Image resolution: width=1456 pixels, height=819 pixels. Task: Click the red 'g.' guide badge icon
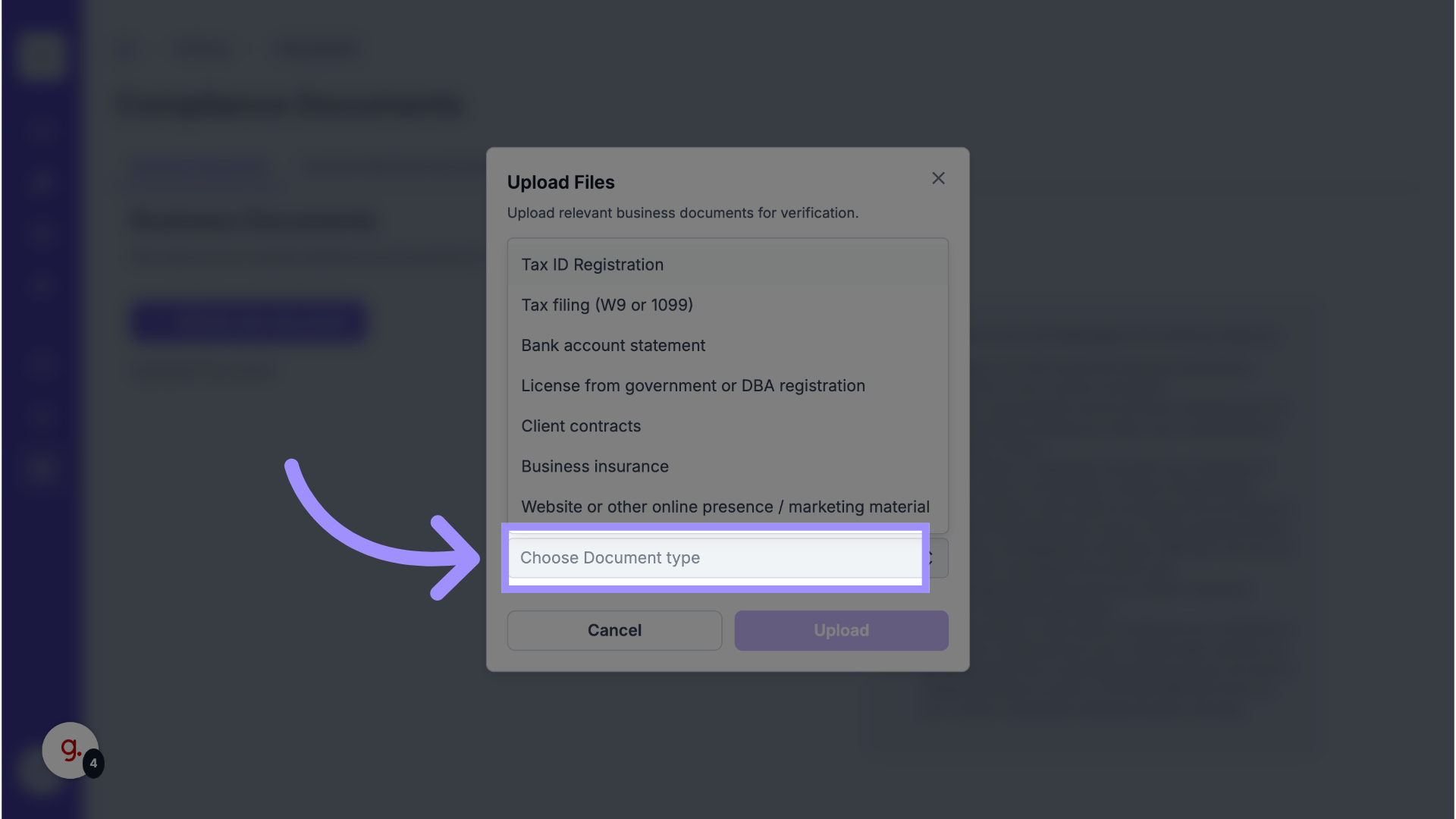[69, 749]
